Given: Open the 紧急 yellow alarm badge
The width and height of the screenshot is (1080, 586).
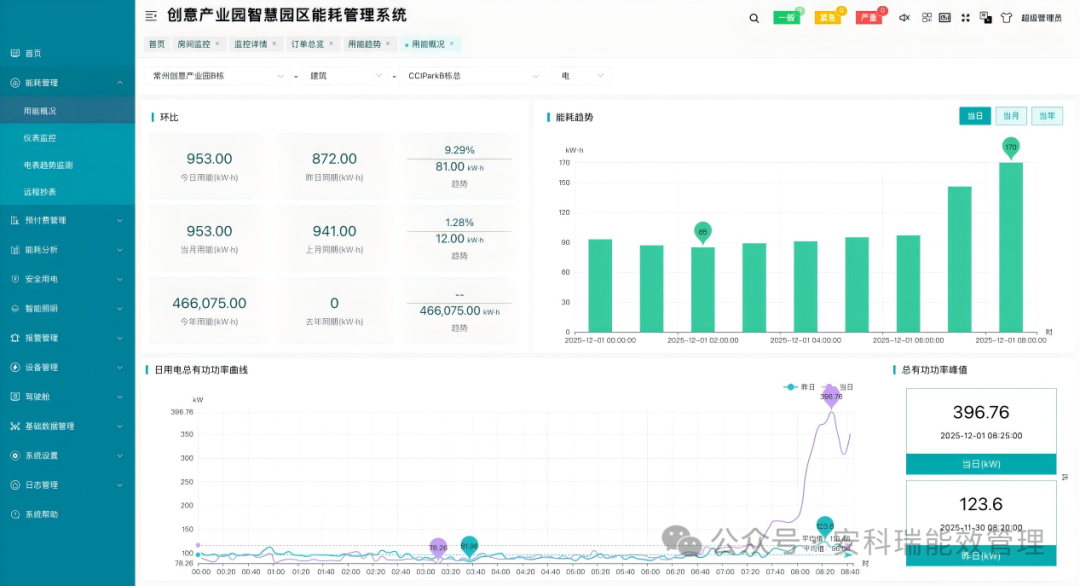Looking at the screenshot, I should pyautogui.click(x=827, y=17).
